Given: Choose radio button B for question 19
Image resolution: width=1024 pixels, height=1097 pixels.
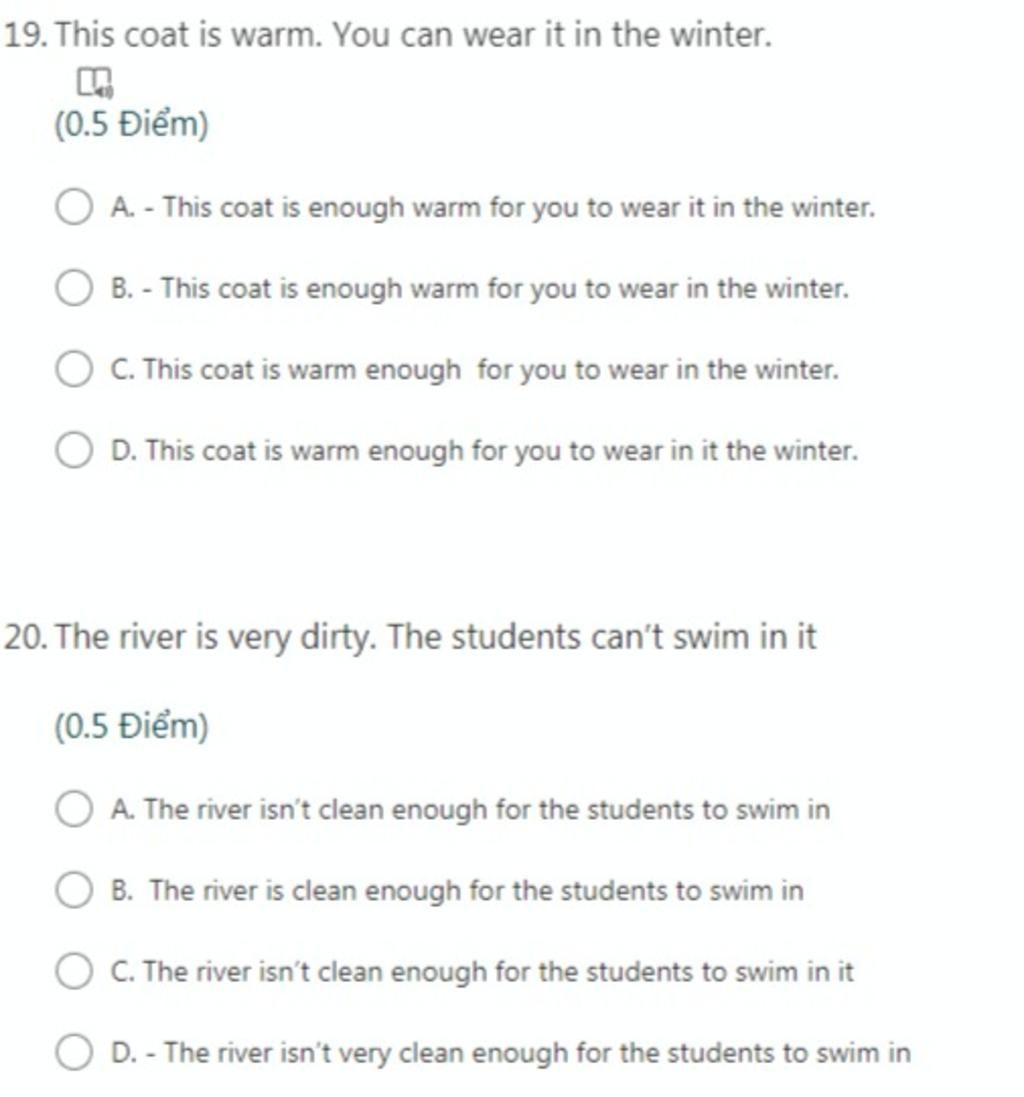Looking at the screenshot, I should pyautogui.click(x=74, y=288).
